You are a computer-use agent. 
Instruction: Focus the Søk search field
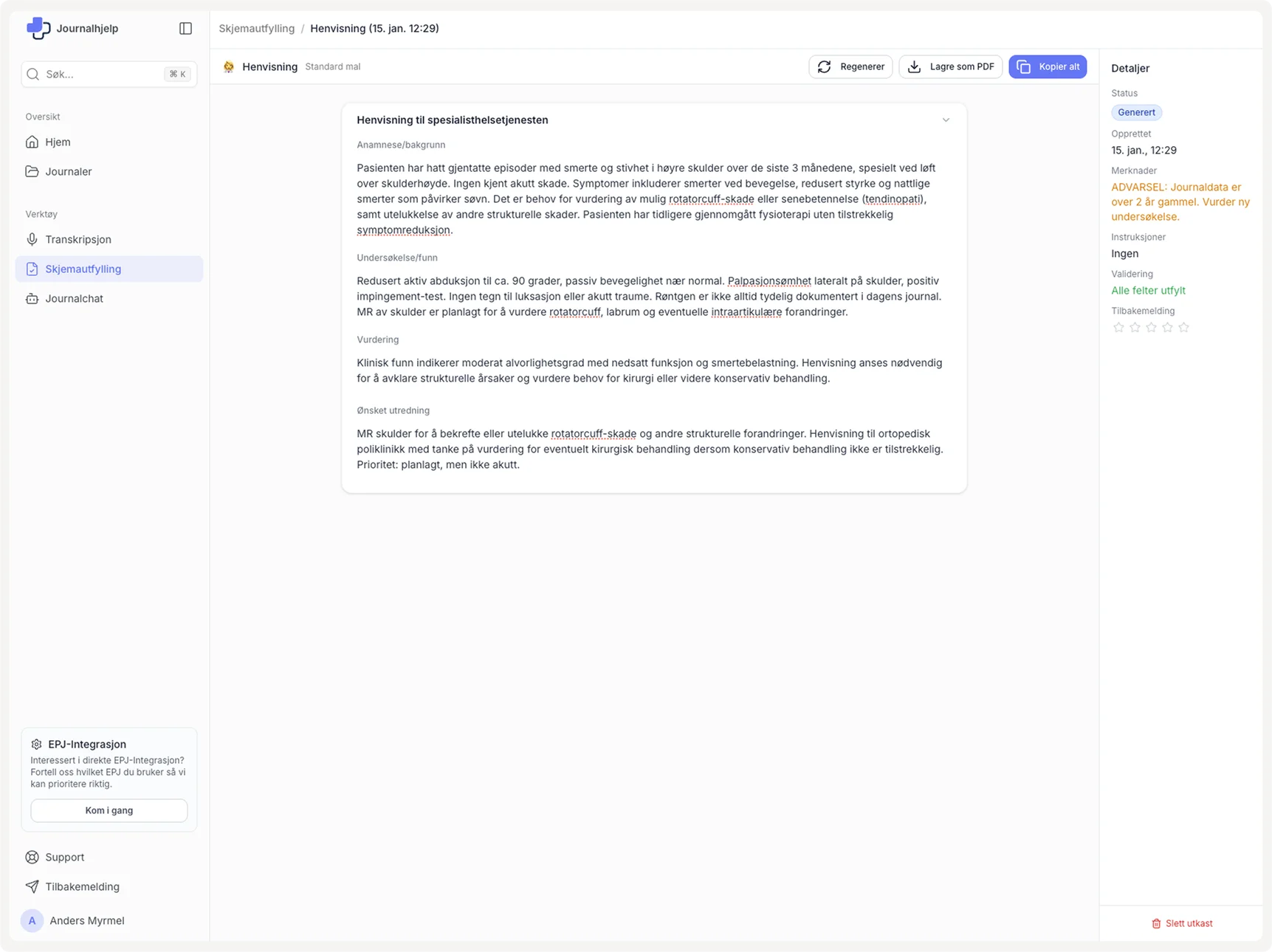[103, 74]
